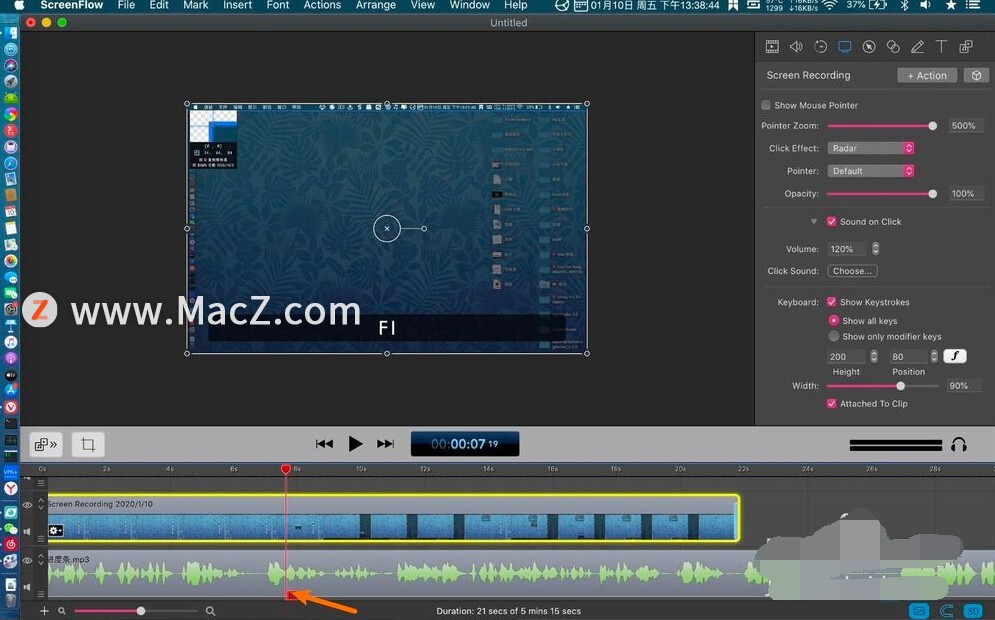Open the File menu
995x620 pixels.
[x=126, y=5]
